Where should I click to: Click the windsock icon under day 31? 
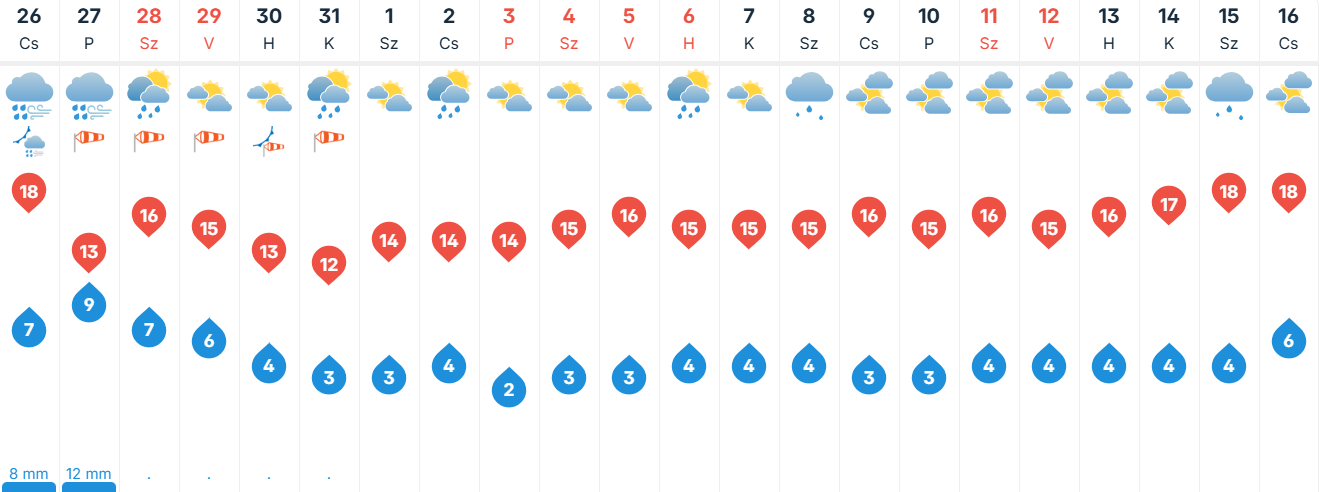[x=329, y=140]
